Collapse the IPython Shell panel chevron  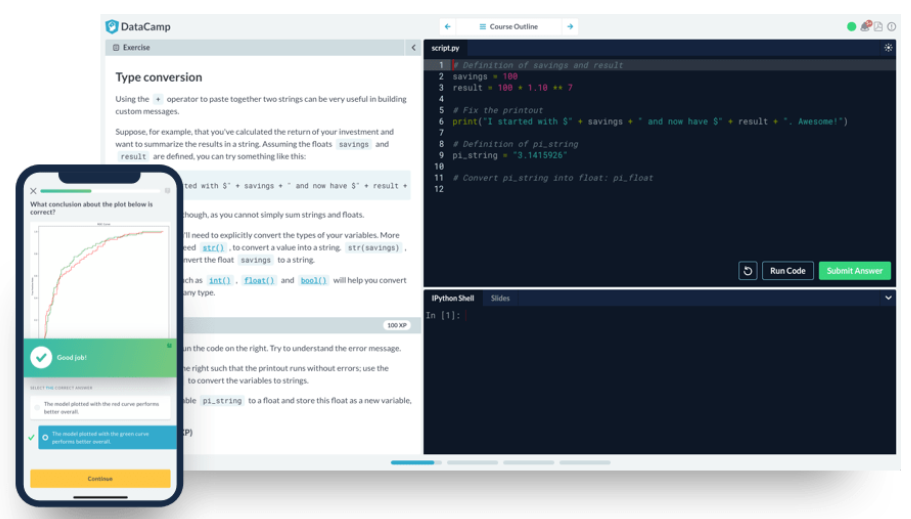[x=888, y=298]
